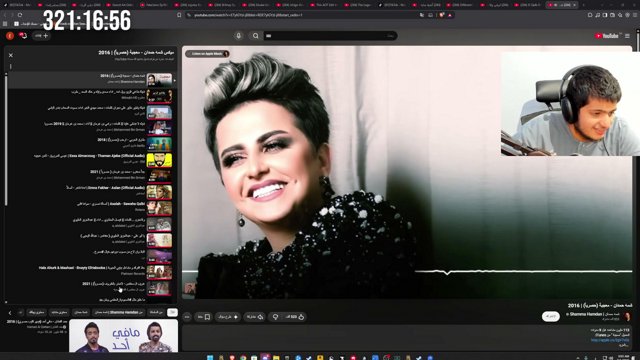Open the browser main menu icon
The width and height of the screenshot is (640, 360).
(635, 15)
